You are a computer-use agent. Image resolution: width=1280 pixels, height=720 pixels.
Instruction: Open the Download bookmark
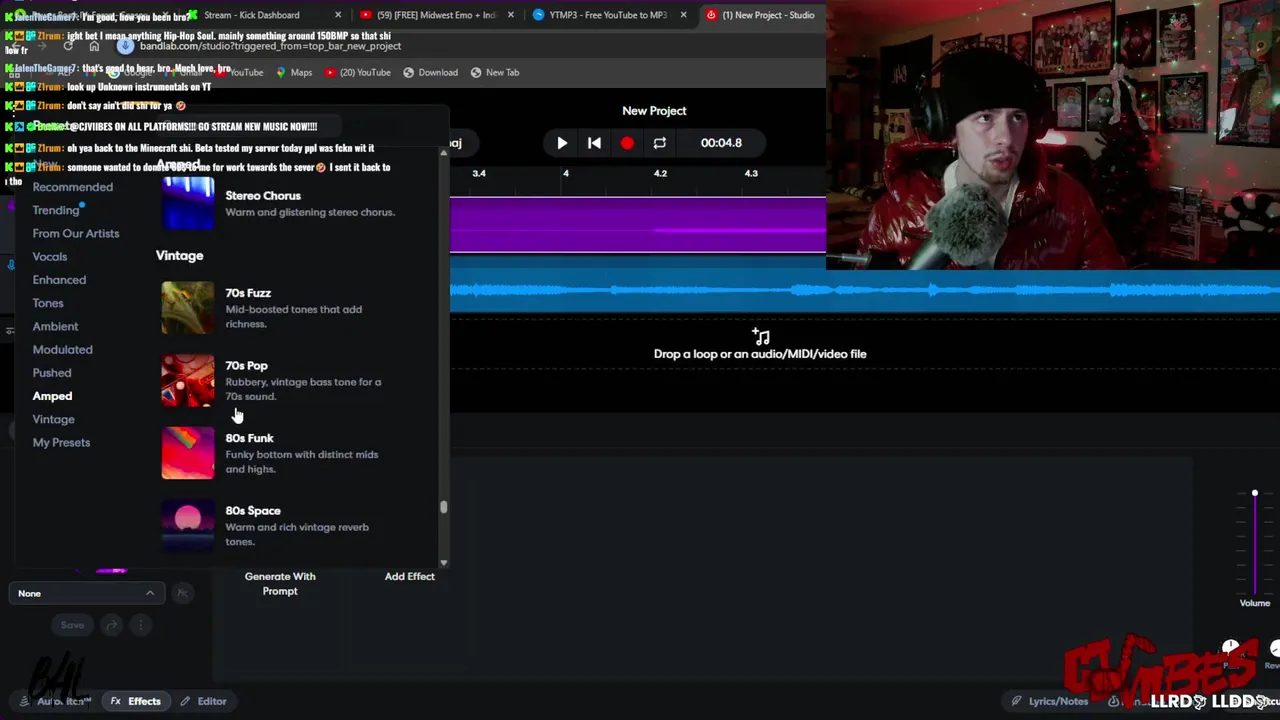point(430,72)
